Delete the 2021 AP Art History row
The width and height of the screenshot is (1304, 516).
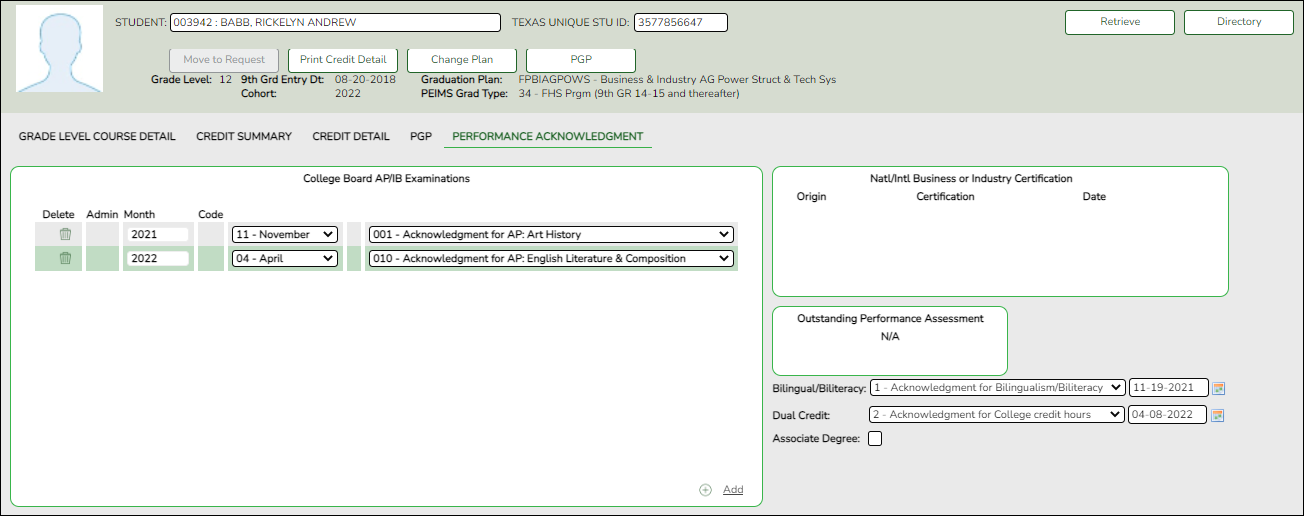tap(65, 234)
